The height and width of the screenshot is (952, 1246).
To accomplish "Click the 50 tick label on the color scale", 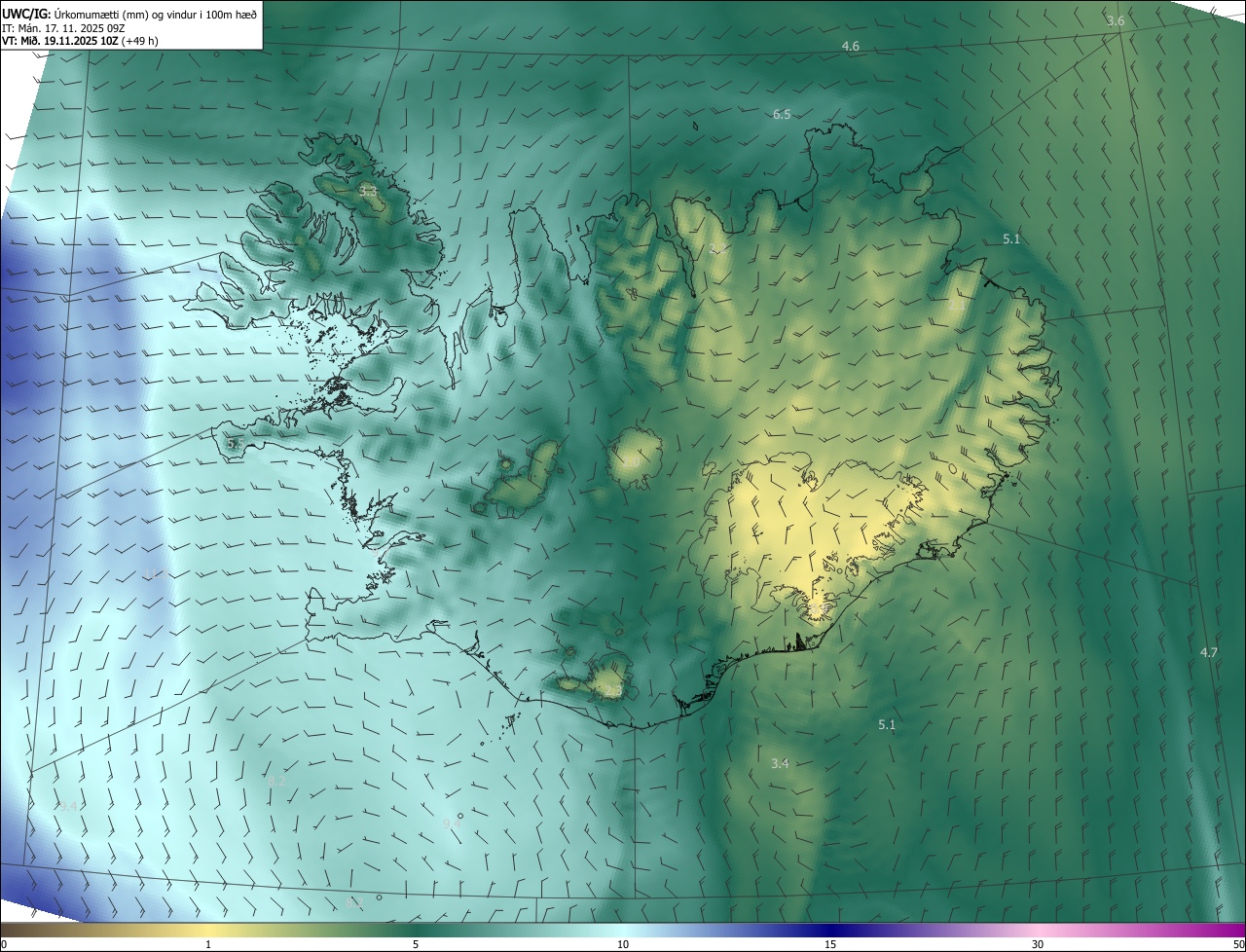I will point(1238,945).
